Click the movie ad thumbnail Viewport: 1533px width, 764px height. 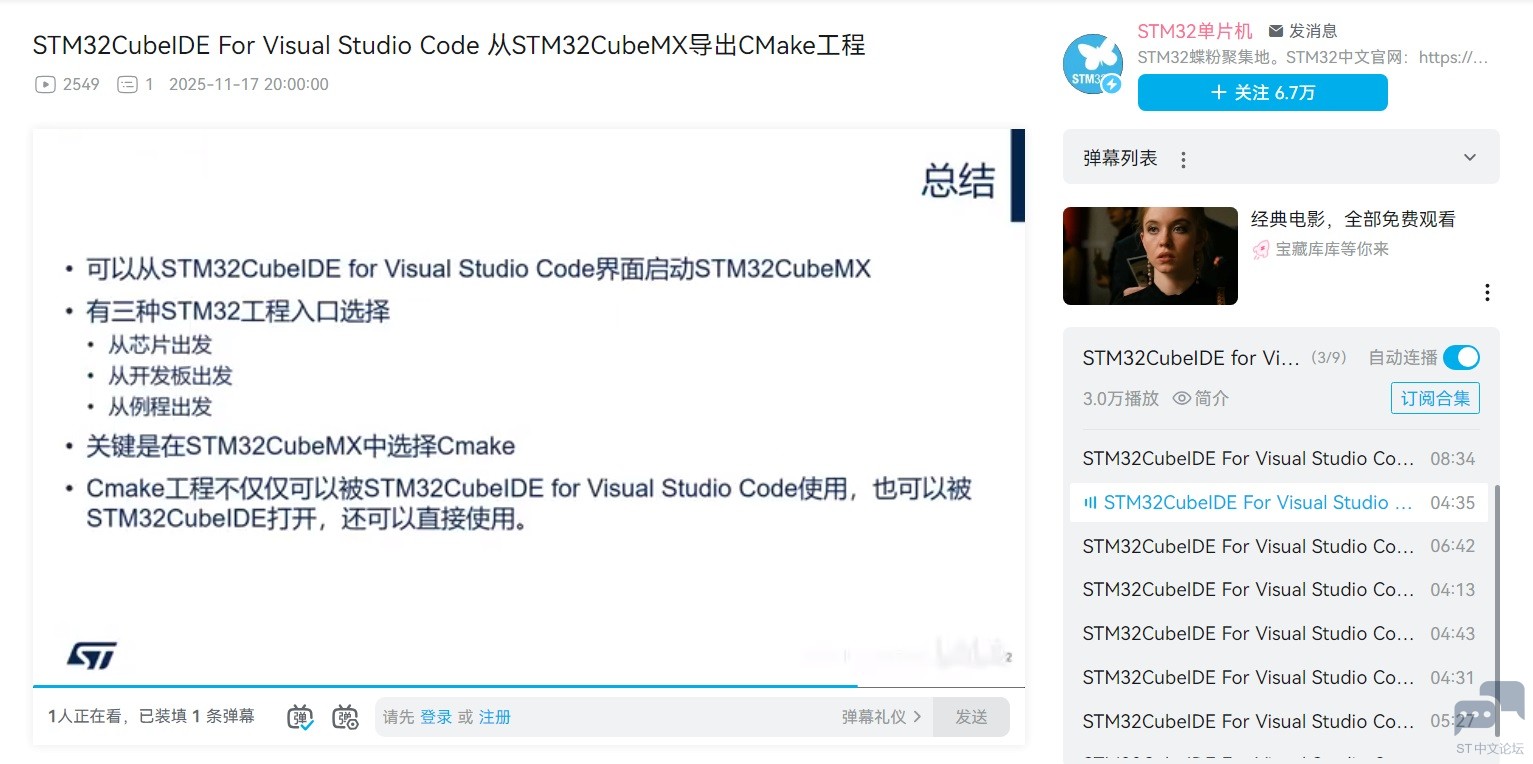coord(1150,256)
